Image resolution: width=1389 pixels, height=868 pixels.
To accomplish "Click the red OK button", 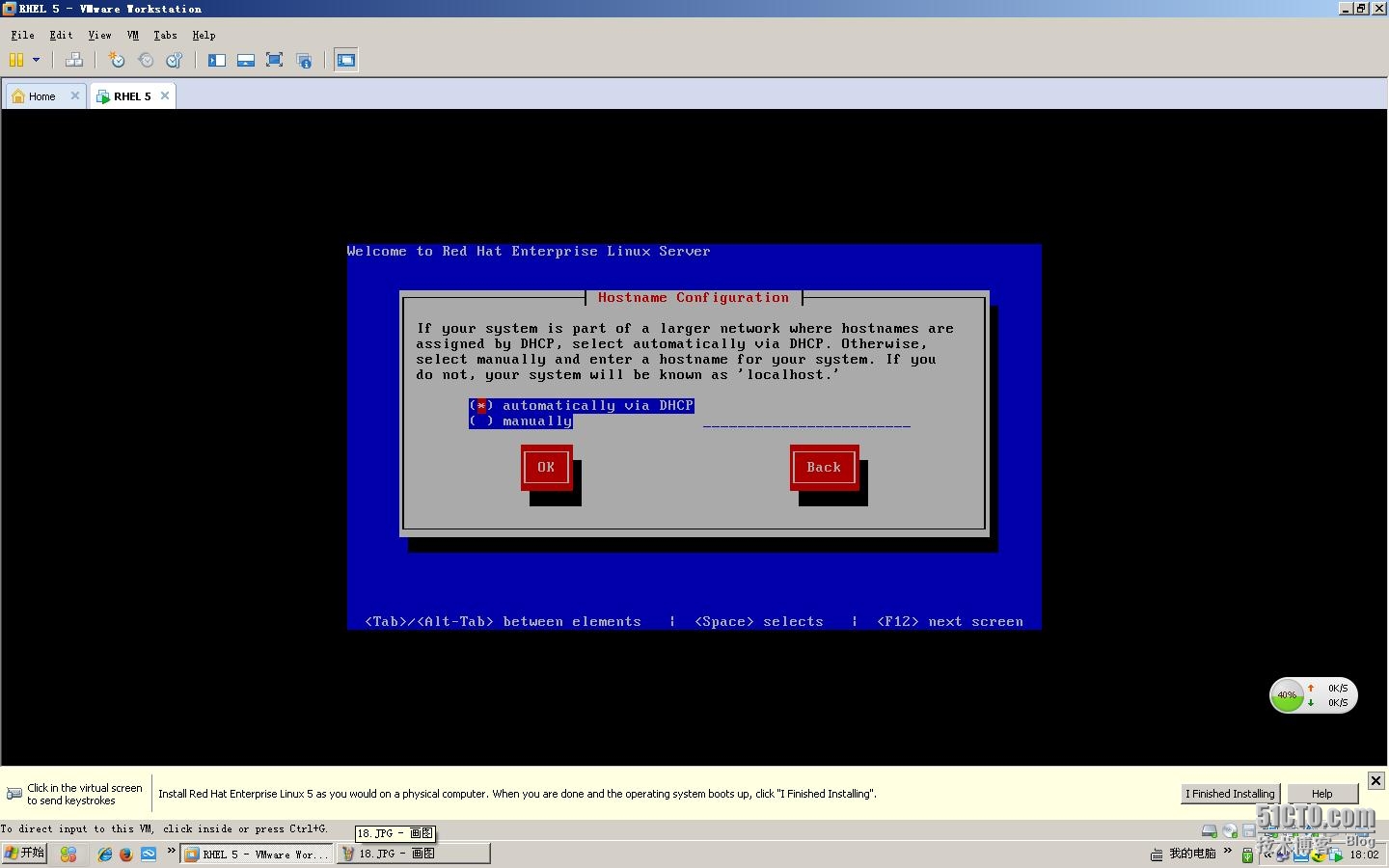I will coord(546,467).
